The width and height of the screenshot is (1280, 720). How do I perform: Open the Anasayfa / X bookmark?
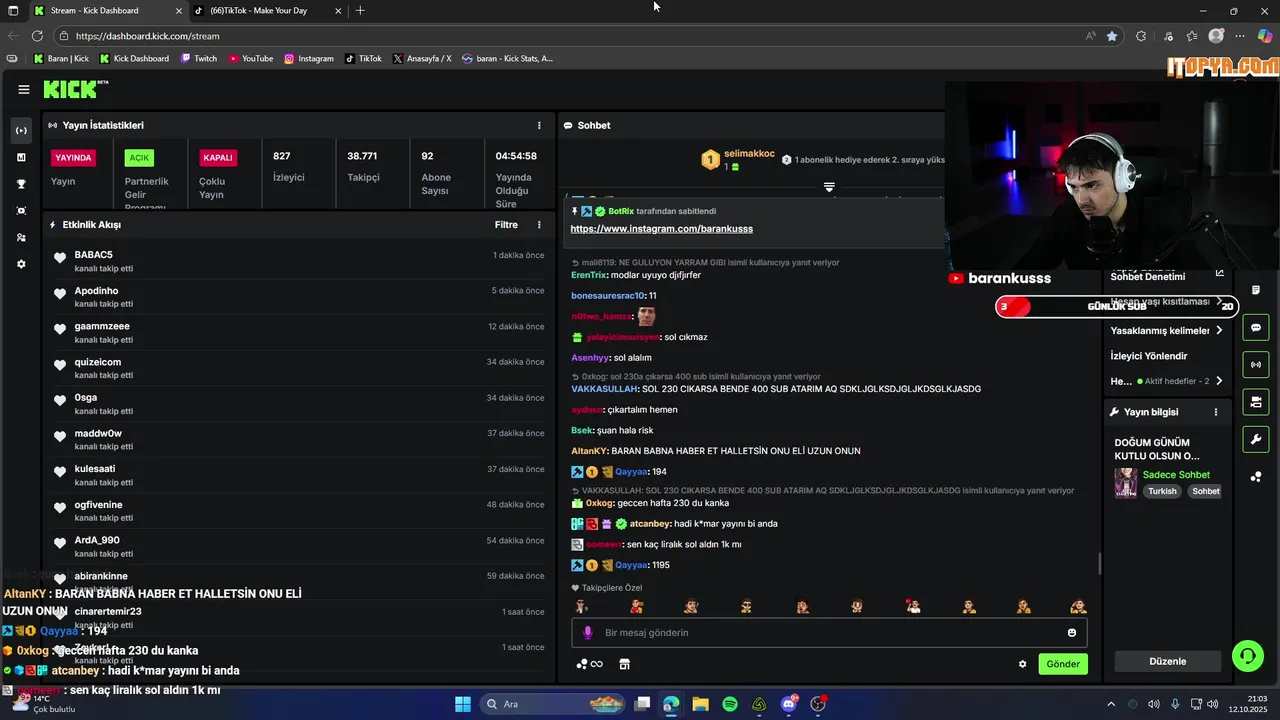coord(422,59)
